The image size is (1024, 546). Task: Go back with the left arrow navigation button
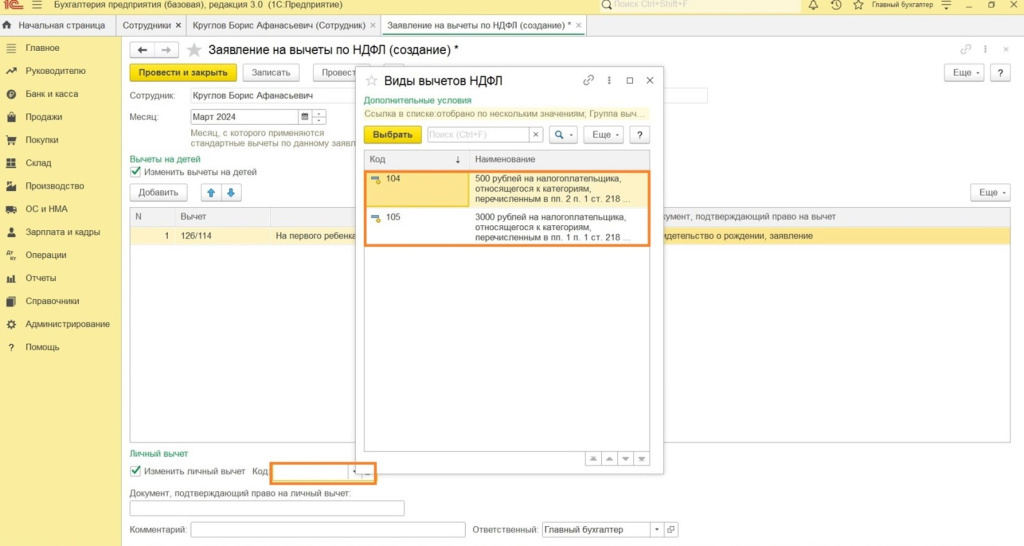[x=142, y=49]
